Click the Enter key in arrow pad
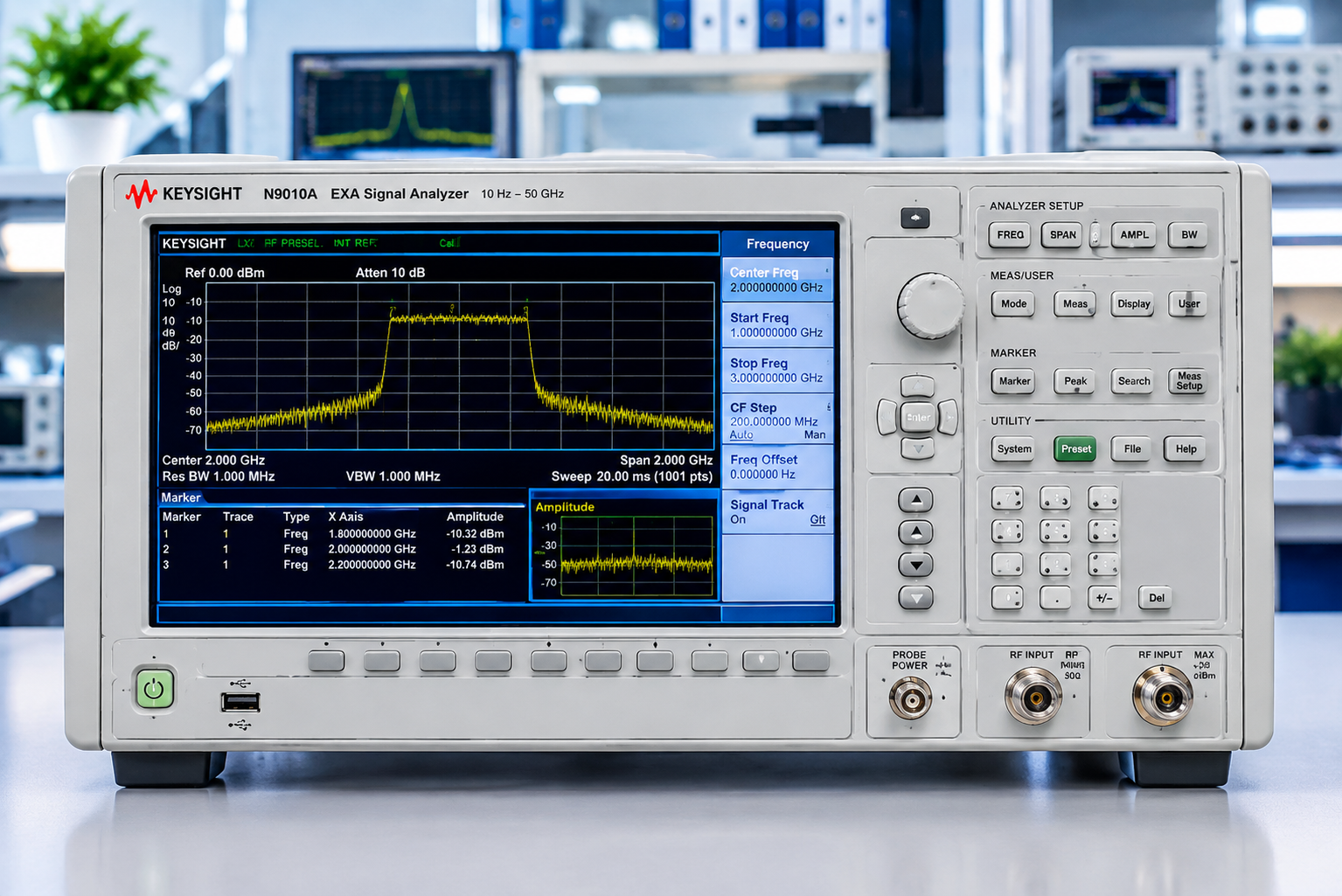 917,418
